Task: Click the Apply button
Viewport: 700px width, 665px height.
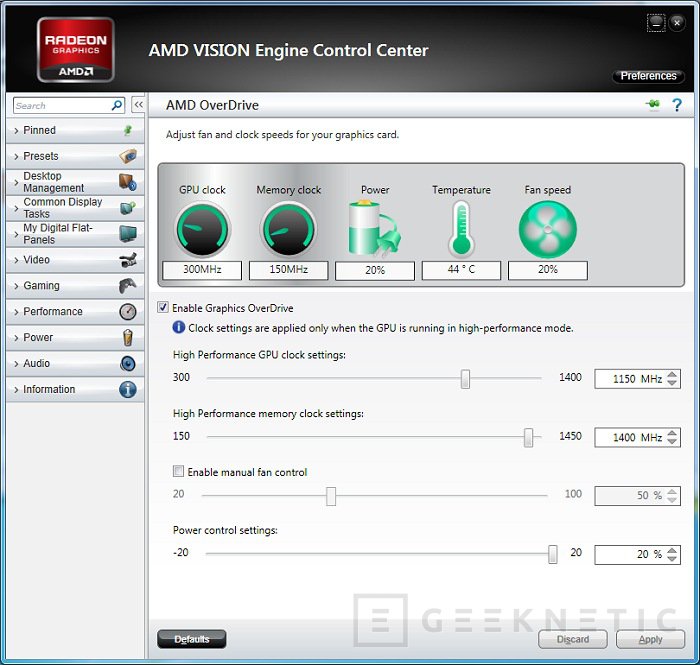Action: [650, 639]
